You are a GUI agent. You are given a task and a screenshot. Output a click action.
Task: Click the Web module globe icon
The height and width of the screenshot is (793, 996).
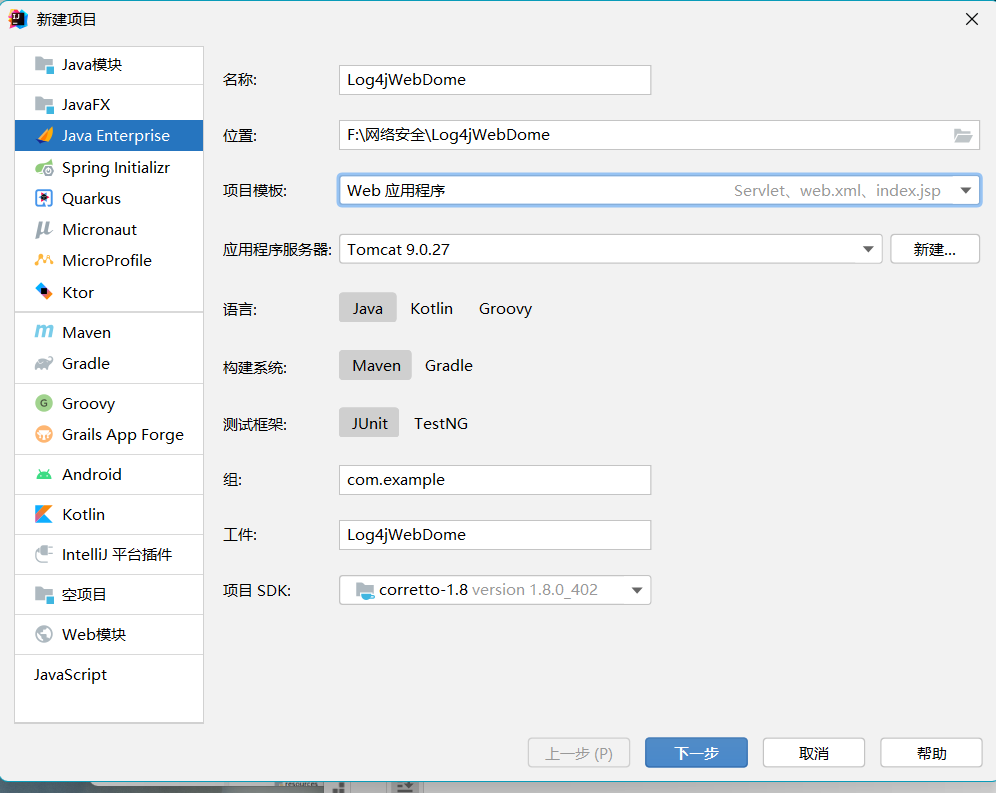[x=44, y=634]
